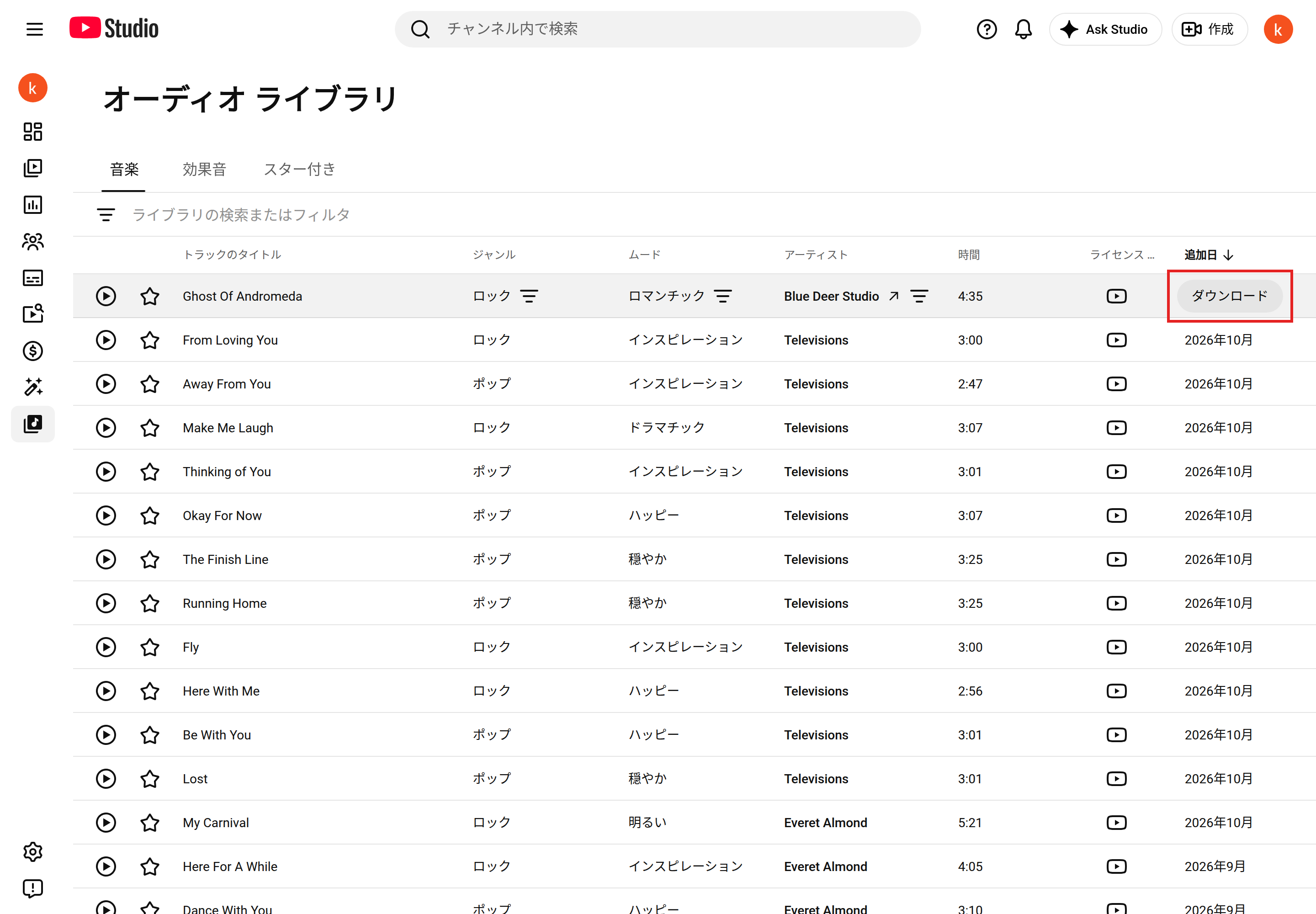Open the hamburger navigation menu

pyautogui.click(x=34, y=29)
